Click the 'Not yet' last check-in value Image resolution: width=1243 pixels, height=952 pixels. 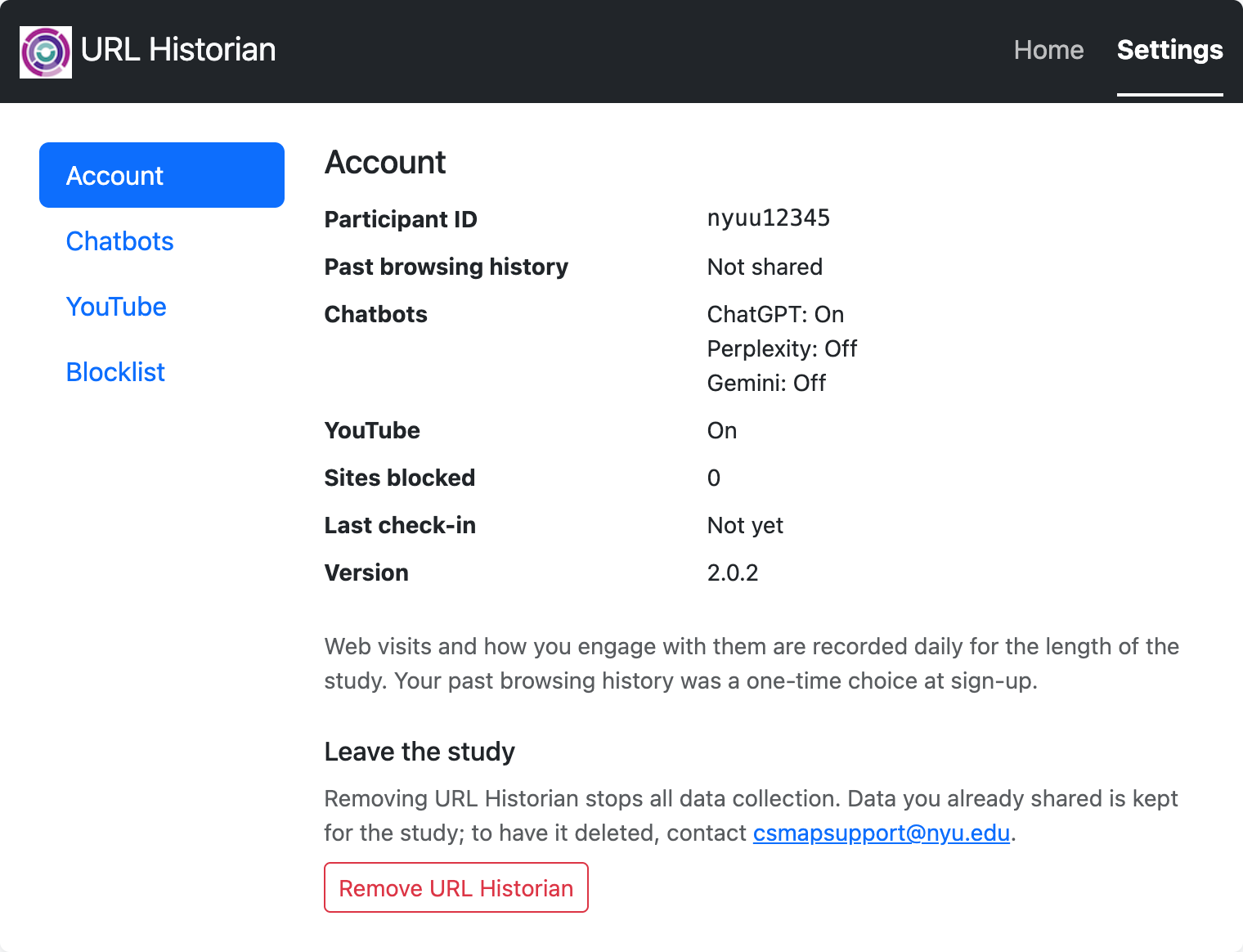point(745,525)
